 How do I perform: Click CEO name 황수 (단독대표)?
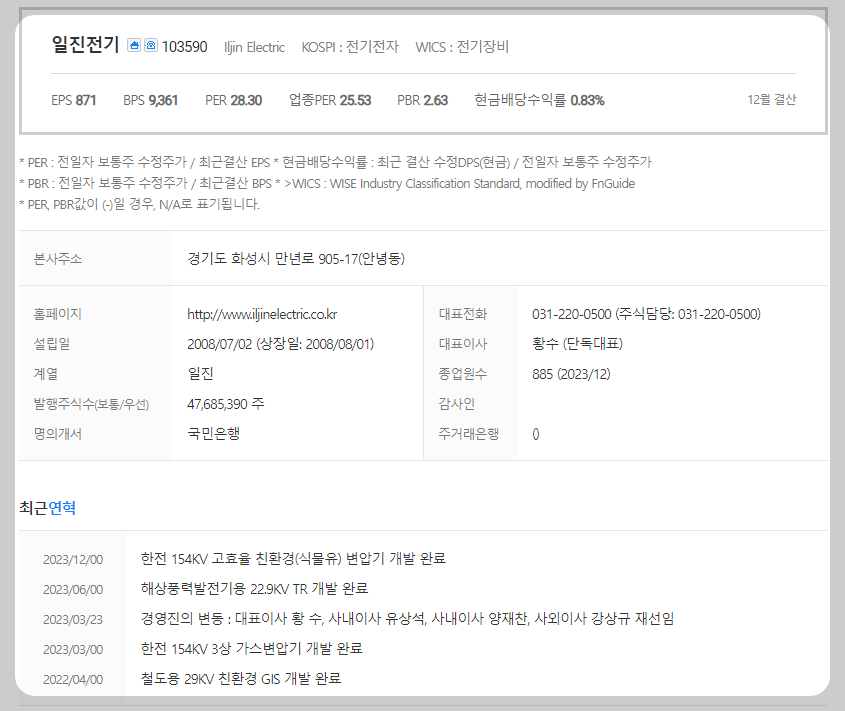577,344
